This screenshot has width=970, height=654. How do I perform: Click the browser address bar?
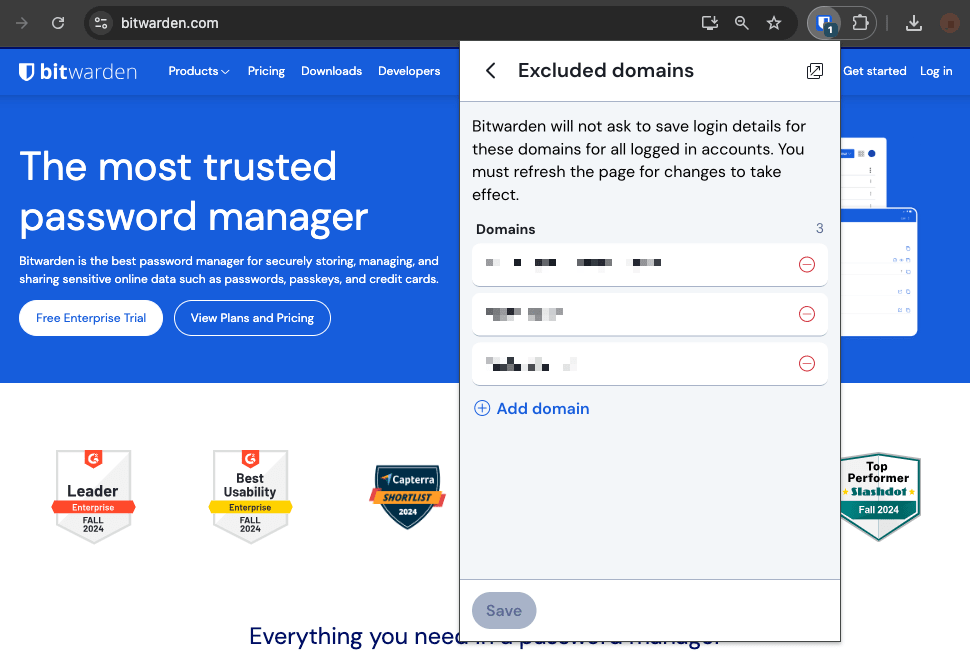pyautogui.click(x=300, y=22)
